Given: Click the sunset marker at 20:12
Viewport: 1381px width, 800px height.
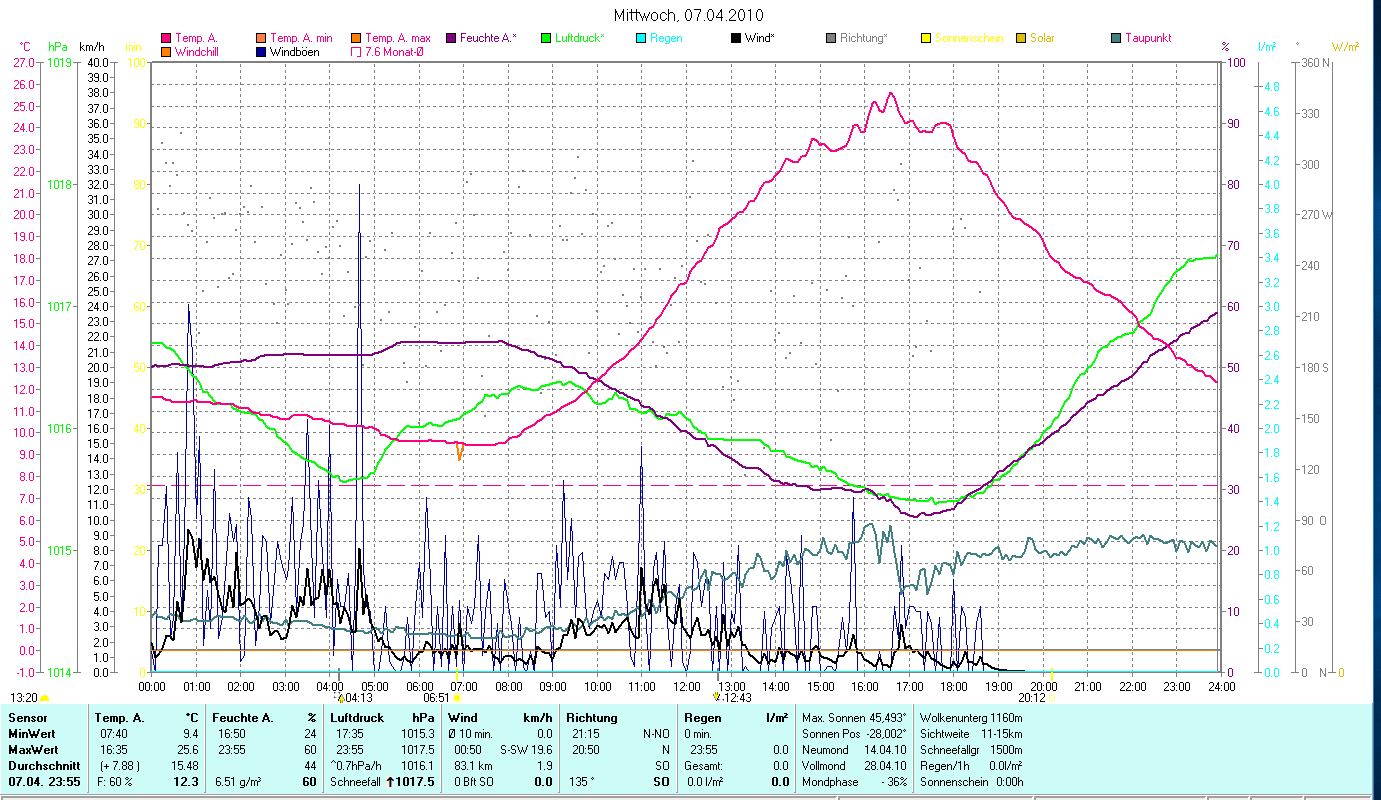Looking at the screenshot, I should 1052,697.
